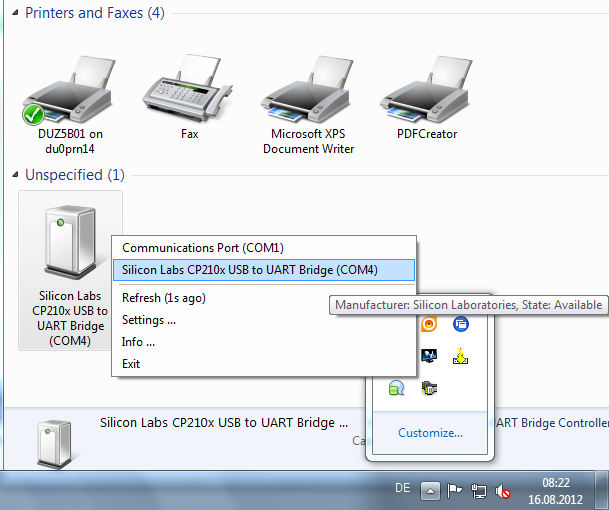Click the muted speaker volume icon

click(503, 491)
